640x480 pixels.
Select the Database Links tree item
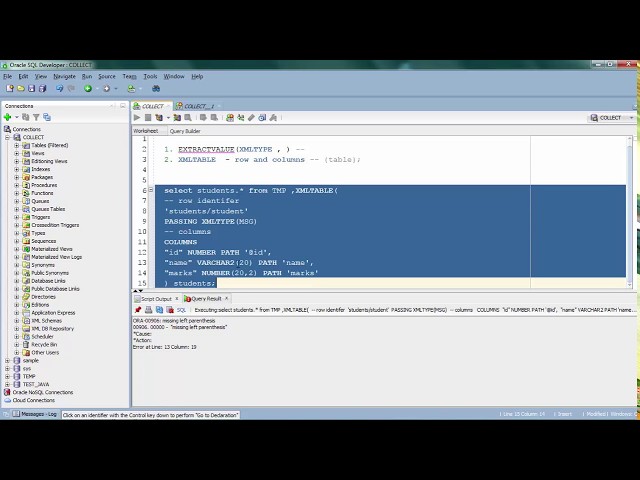(48, 281)
